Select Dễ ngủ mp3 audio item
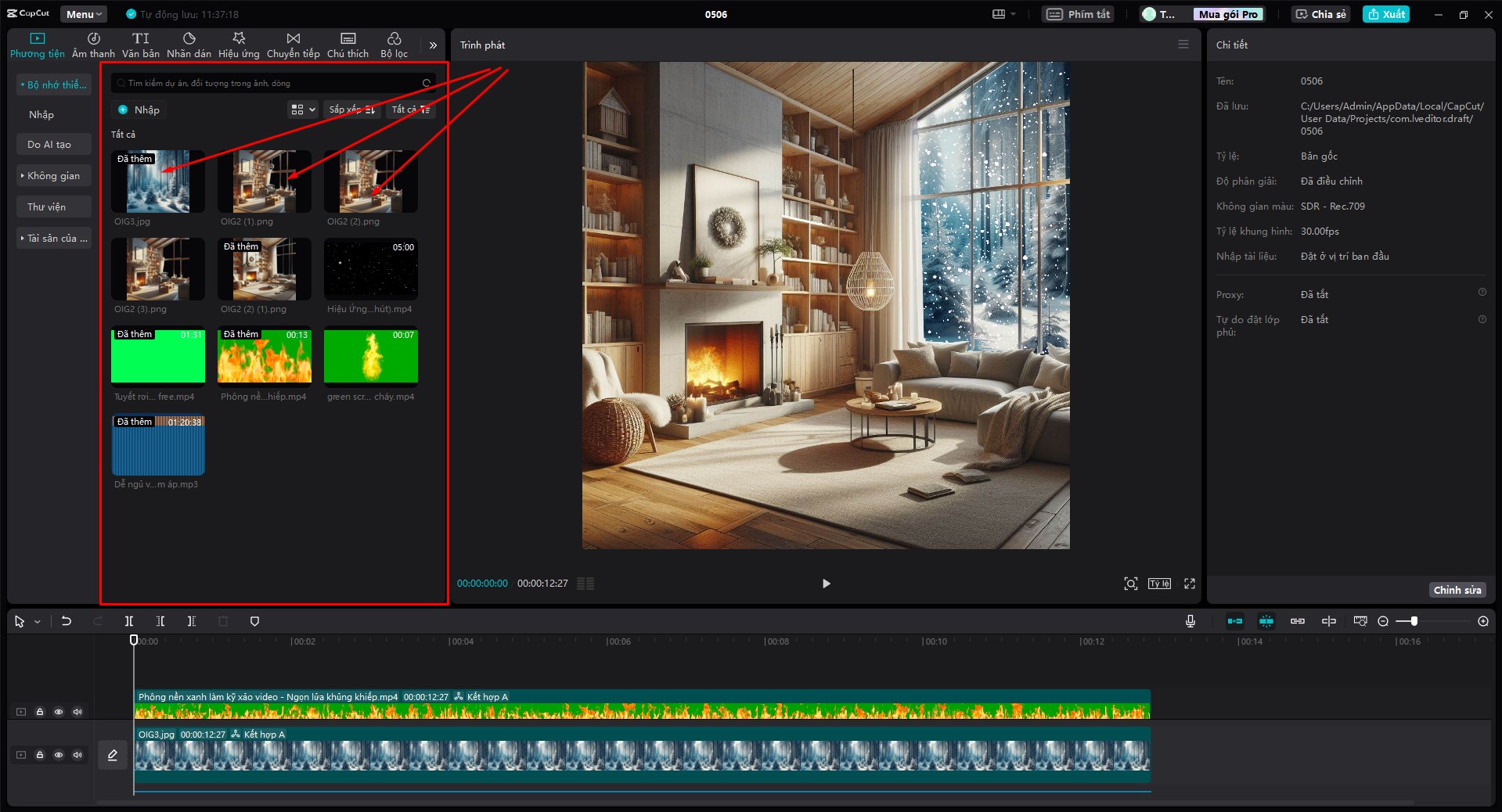The width and height of the screenshot is (1502, 812). click(158, 444)
